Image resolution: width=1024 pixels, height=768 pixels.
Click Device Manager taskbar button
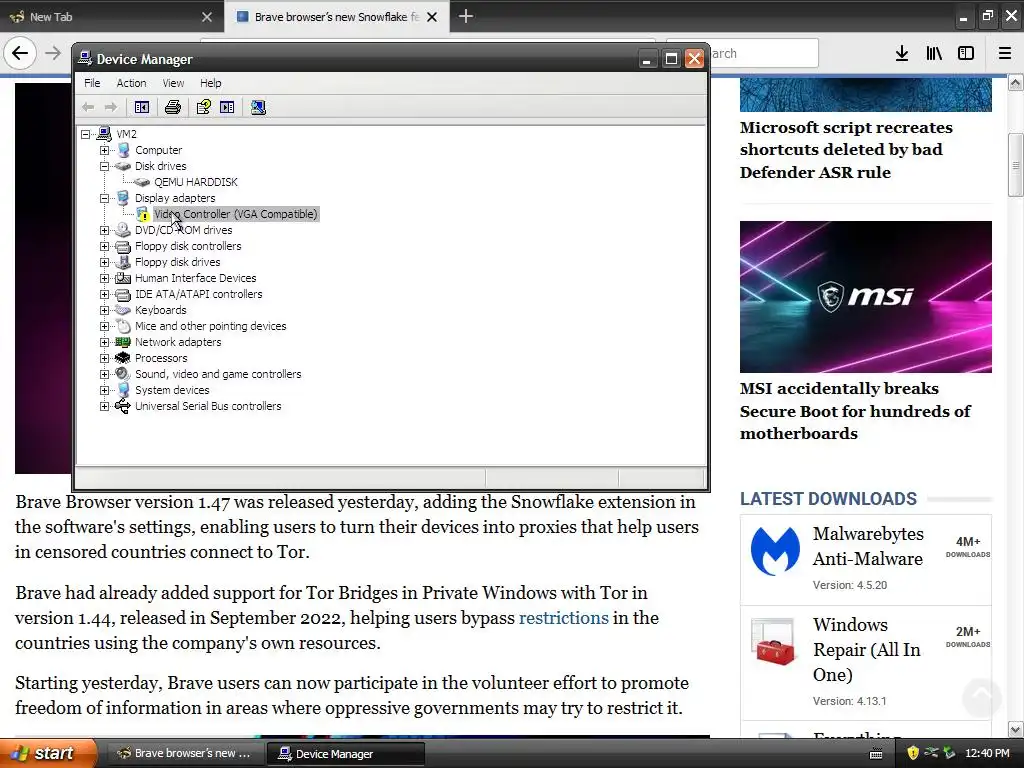pyautogui.click(x=346, y=754)
